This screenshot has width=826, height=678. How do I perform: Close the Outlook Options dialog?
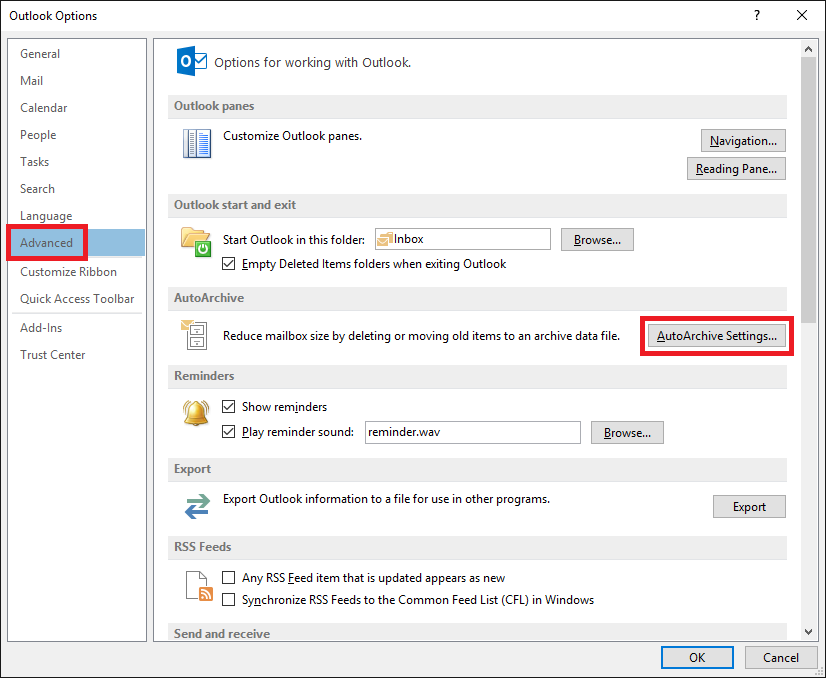click(x=802, y=15)
